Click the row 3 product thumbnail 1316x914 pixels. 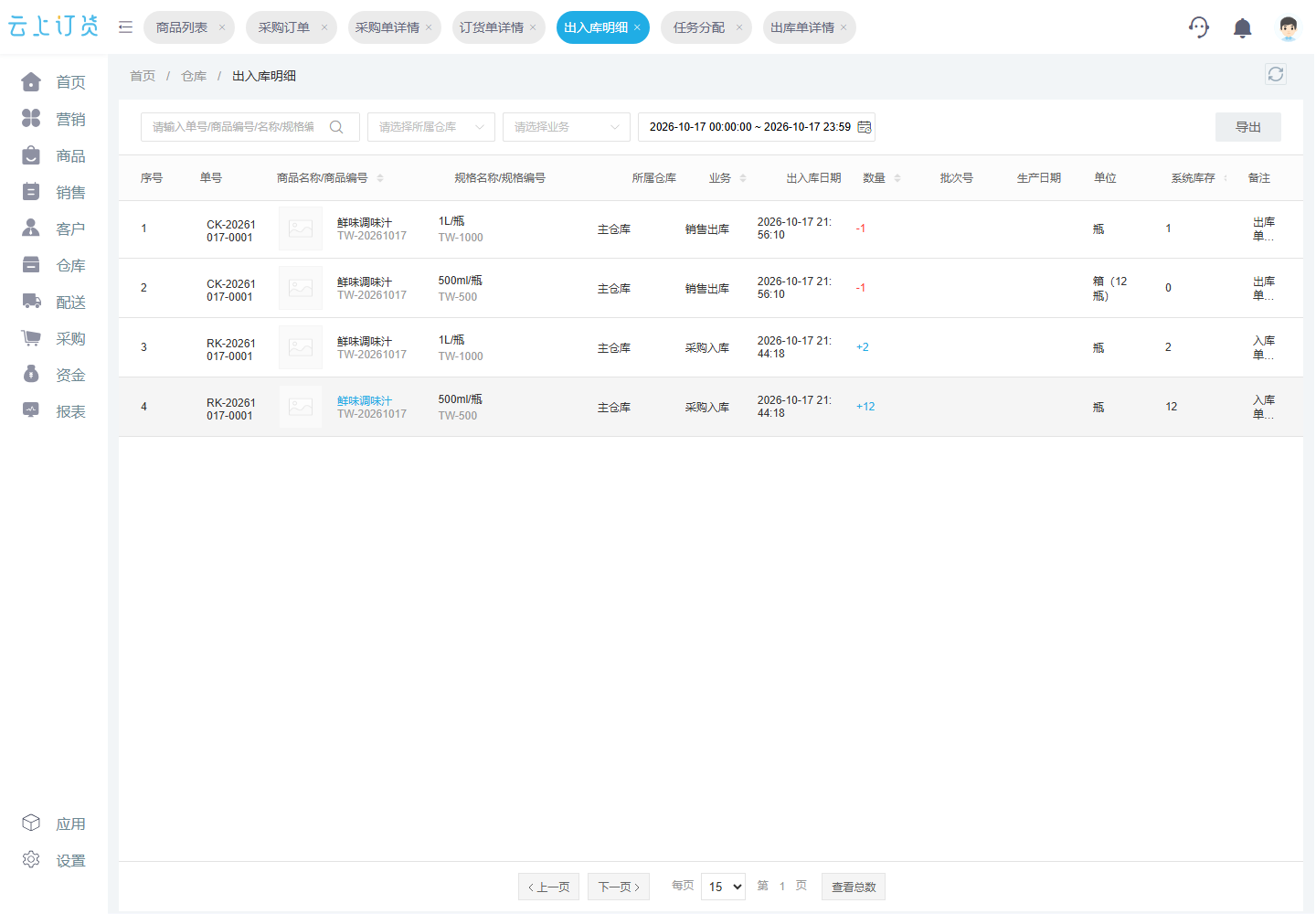(301, 347)
